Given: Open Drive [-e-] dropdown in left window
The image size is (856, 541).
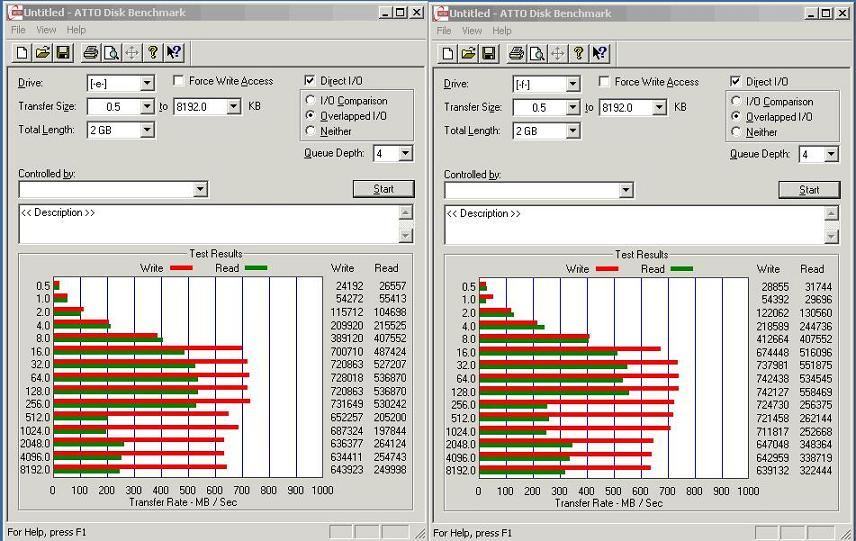Looking at the screenshot, I should 147,84.
